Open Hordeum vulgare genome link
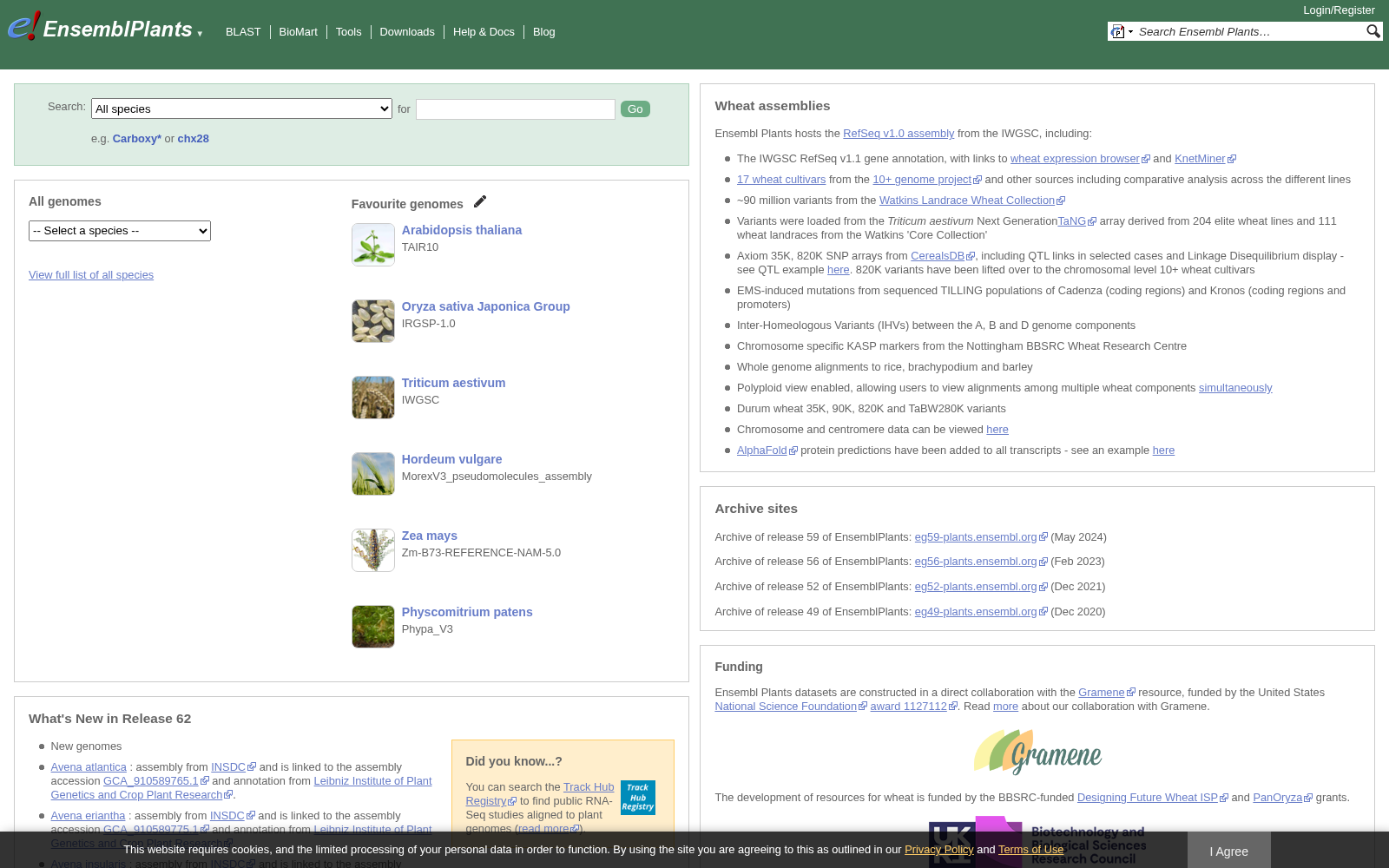Image resolution: width=1389 pixels, height=868 pixels. click(451, 459)
